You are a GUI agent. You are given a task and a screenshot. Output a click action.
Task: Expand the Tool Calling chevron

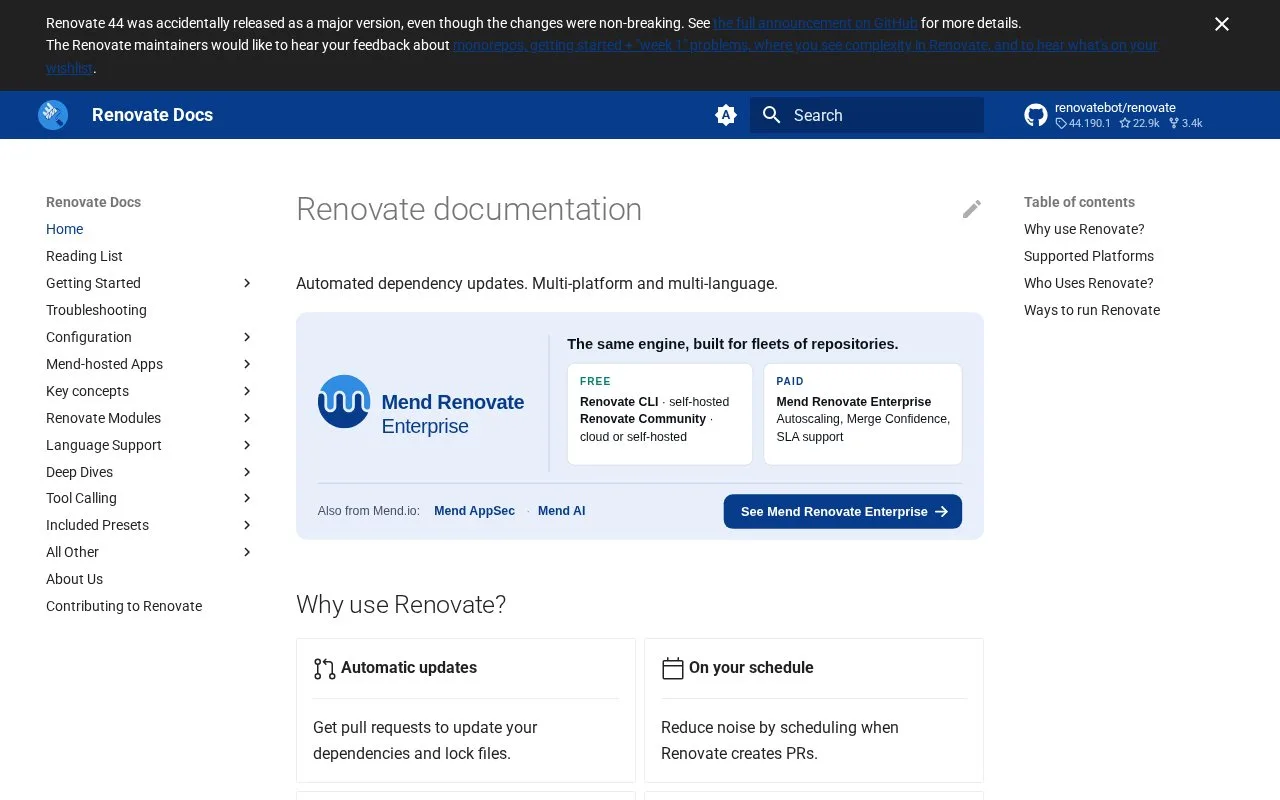(247, 498)
